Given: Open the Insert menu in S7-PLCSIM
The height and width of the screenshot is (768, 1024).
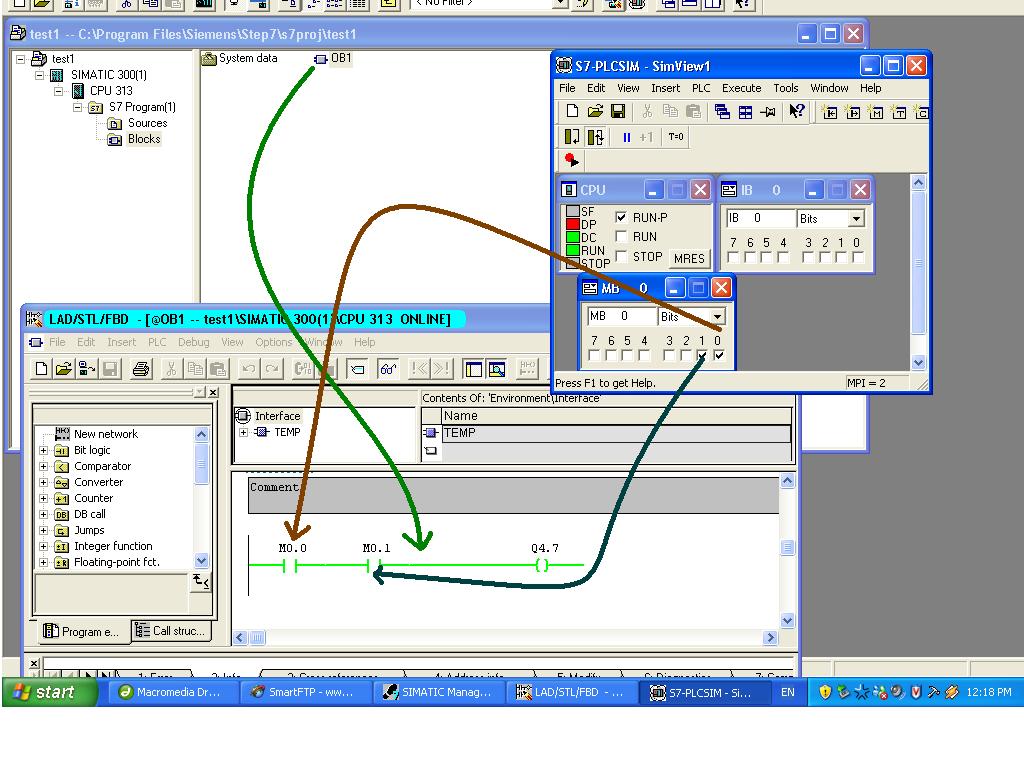Looking at the screenshot, I should point(665,88).
